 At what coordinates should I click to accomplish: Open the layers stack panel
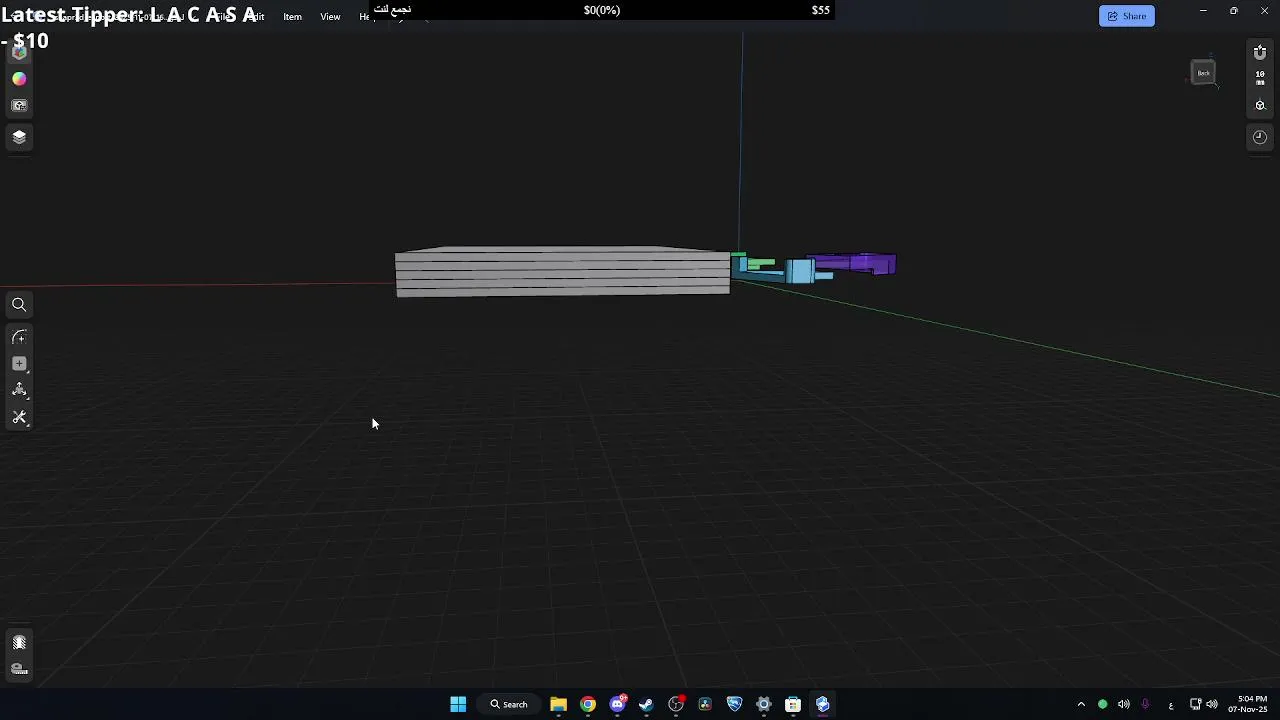(19, 137)
